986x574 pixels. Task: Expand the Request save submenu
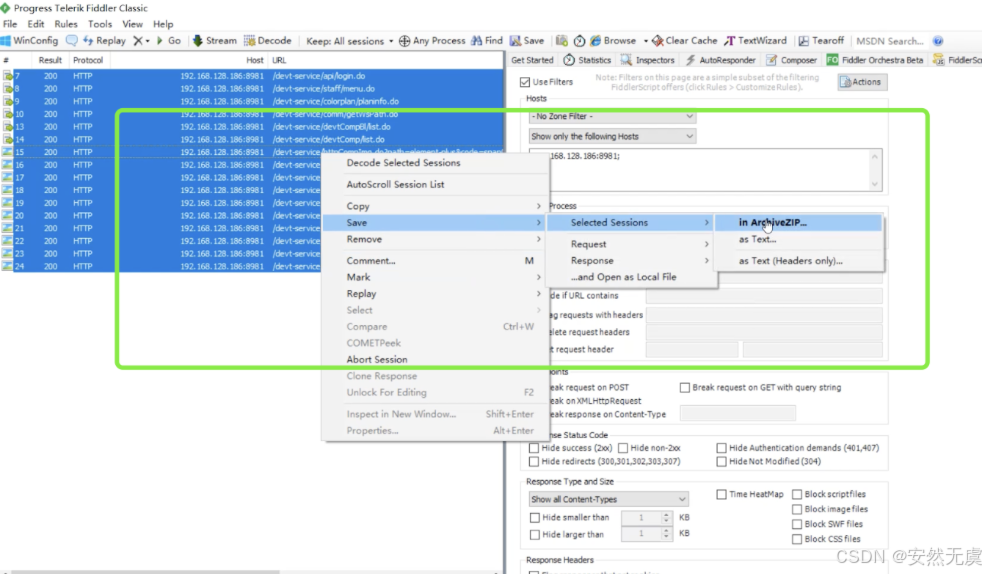tap(631, 244)
